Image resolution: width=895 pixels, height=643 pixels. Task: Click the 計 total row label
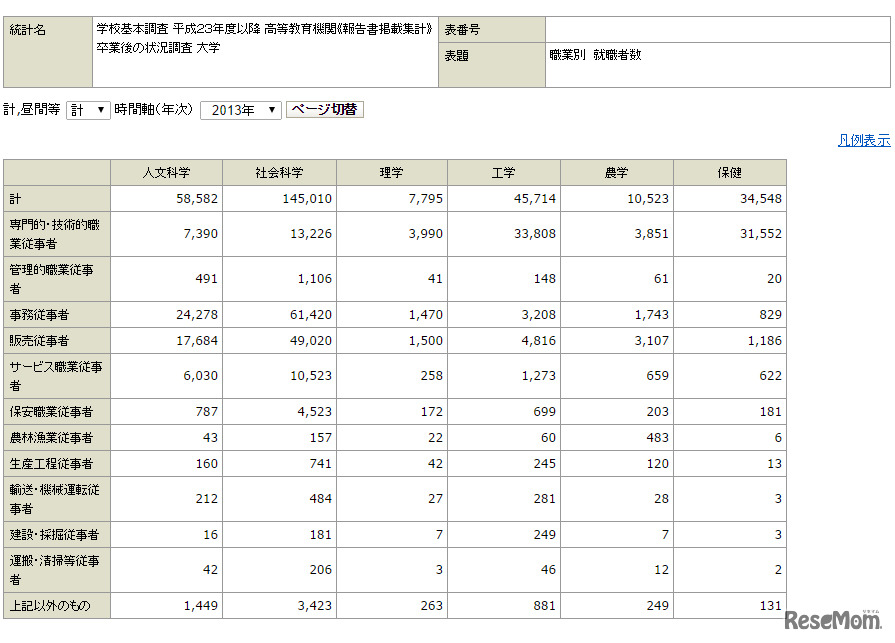coord(56,197)
